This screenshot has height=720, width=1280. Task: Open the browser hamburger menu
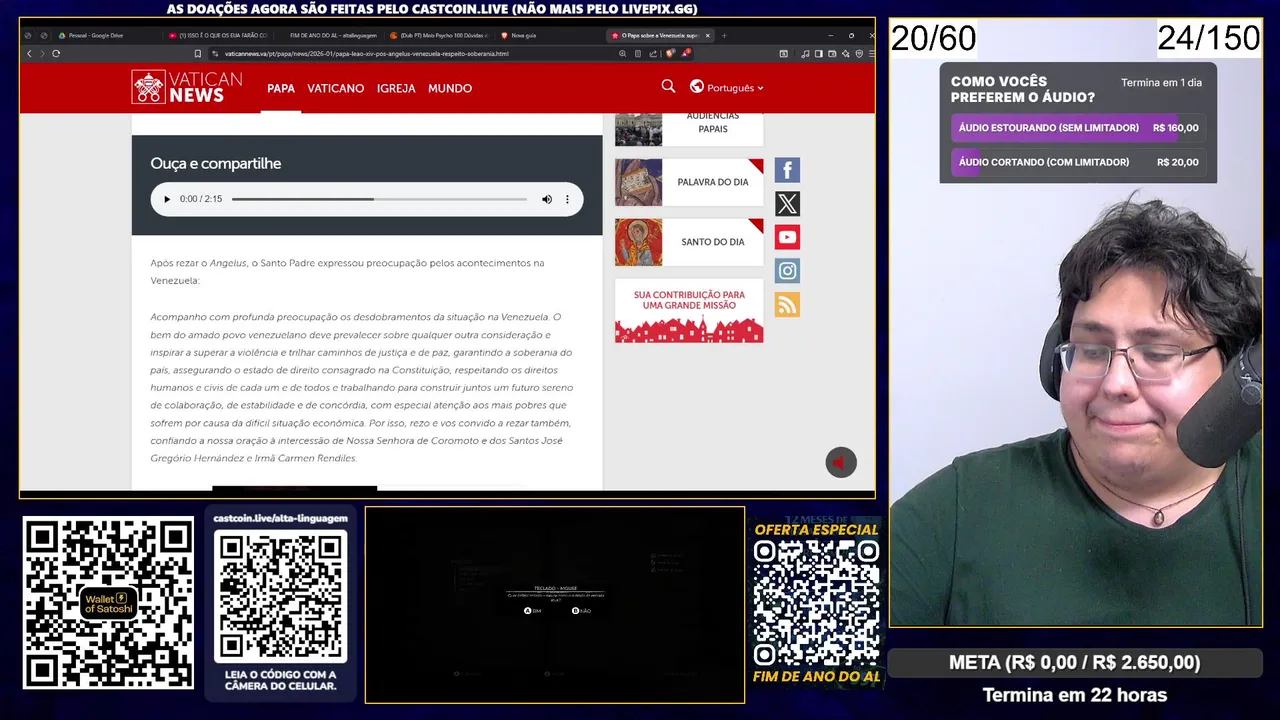tap(871, 53)
